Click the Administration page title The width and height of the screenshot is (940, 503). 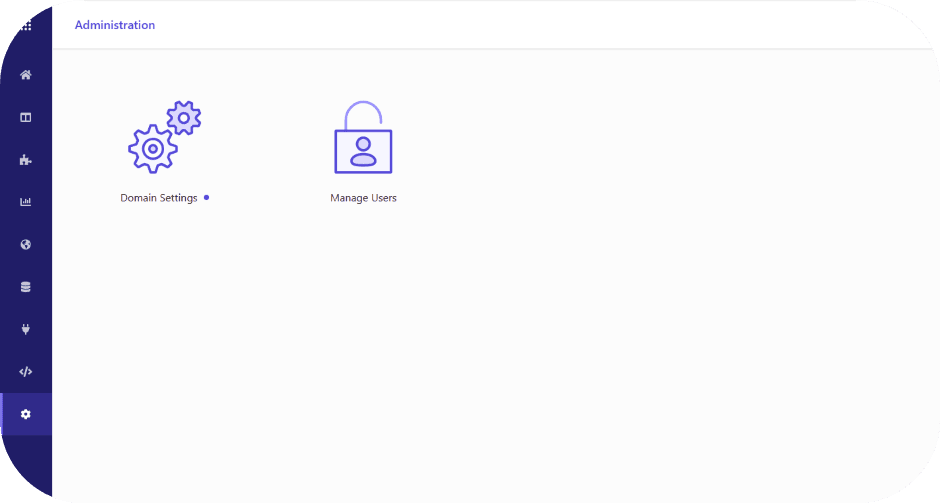coord(115,25)
